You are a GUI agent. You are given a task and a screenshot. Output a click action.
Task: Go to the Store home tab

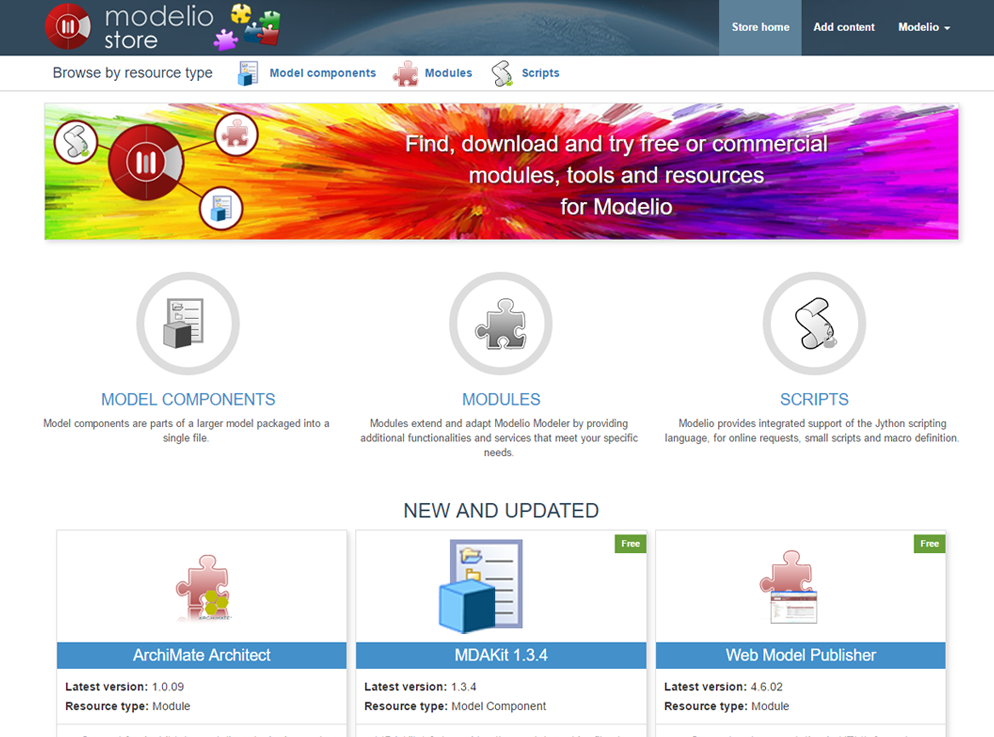pos(760,27)
